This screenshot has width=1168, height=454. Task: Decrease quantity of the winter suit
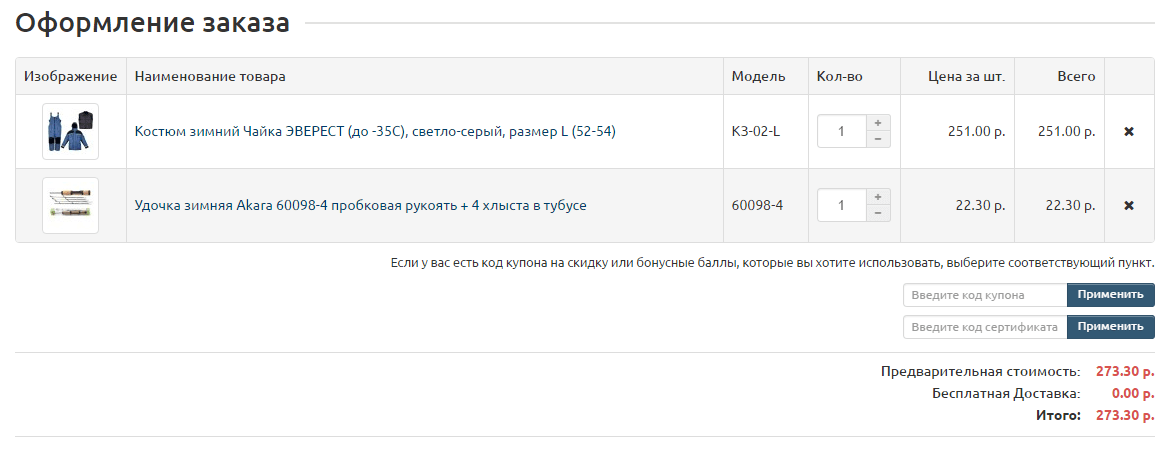click(x=877, y=140)
